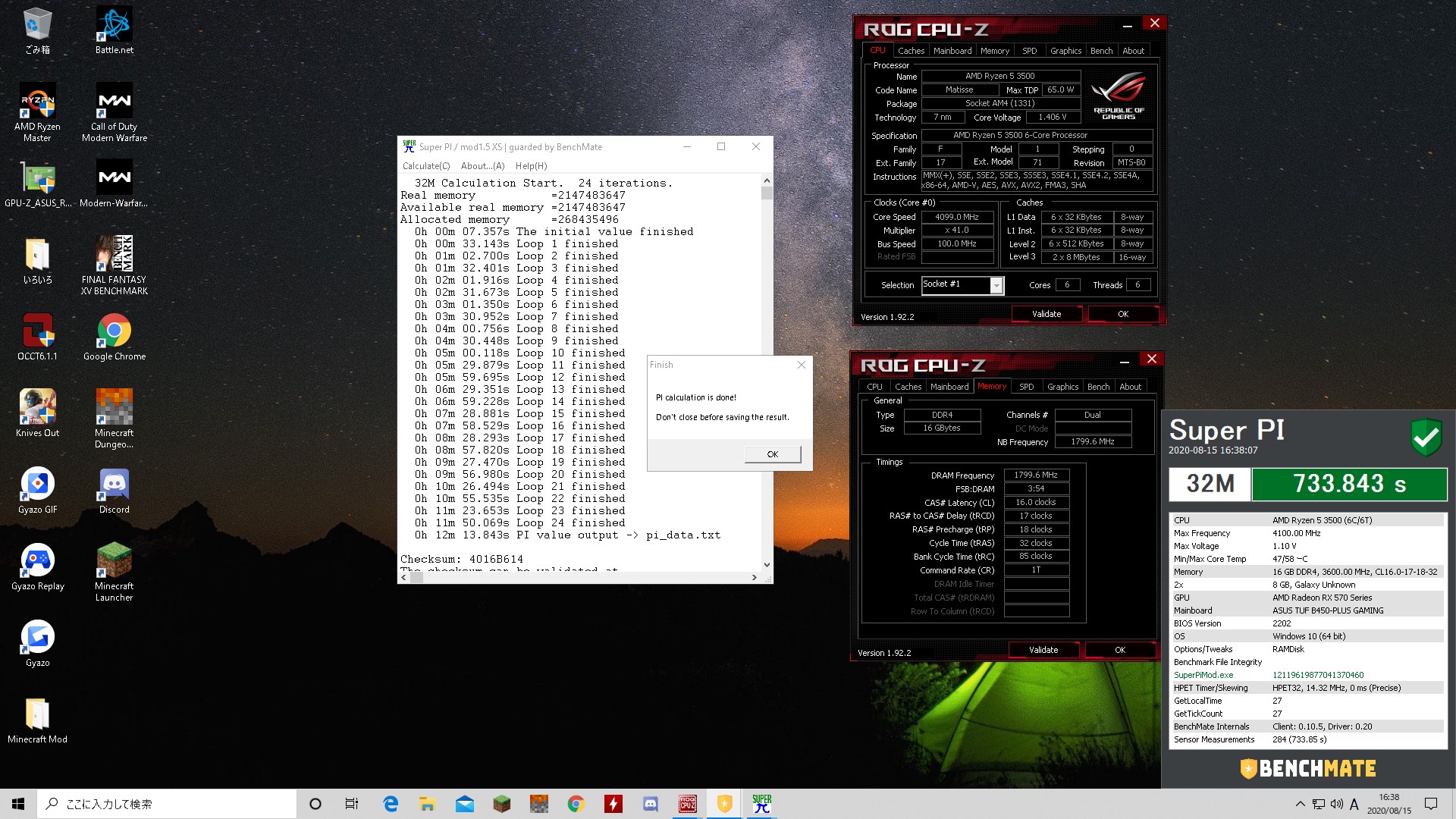Image resolution: width=1456 pixels, height=819 pixels.
Task: Switch to Caches tab in upper CPU-Z
Action: coord(911,51)
